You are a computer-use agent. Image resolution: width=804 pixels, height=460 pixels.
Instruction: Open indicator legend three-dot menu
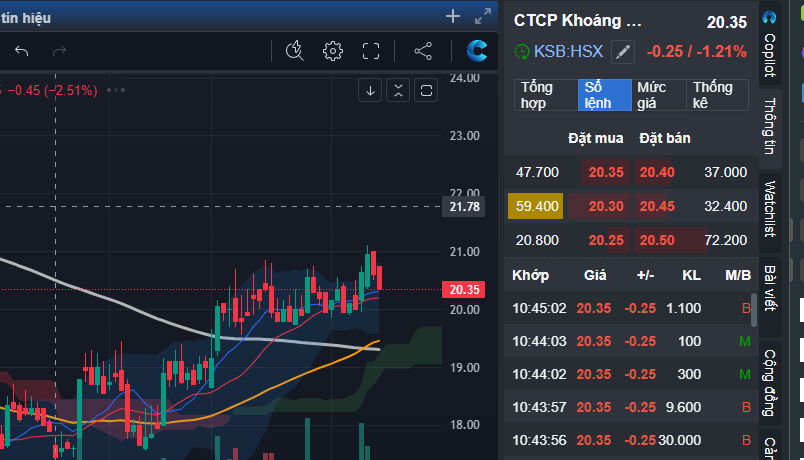pos(116,90)
